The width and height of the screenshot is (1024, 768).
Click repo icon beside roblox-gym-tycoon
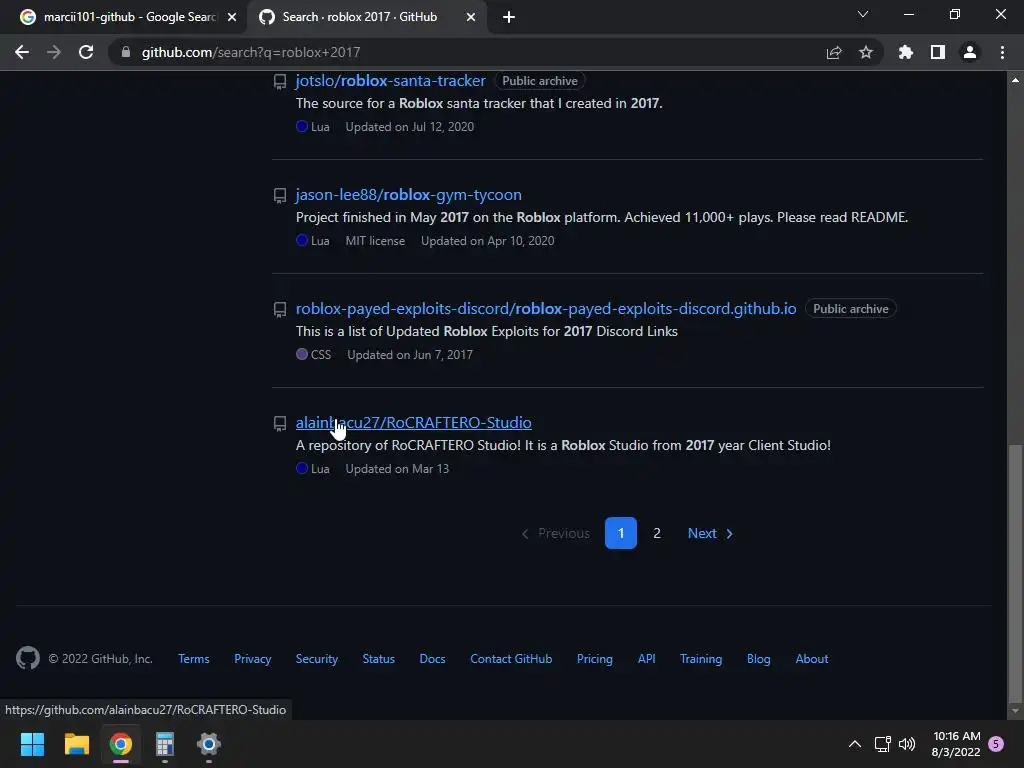(280, 196)
